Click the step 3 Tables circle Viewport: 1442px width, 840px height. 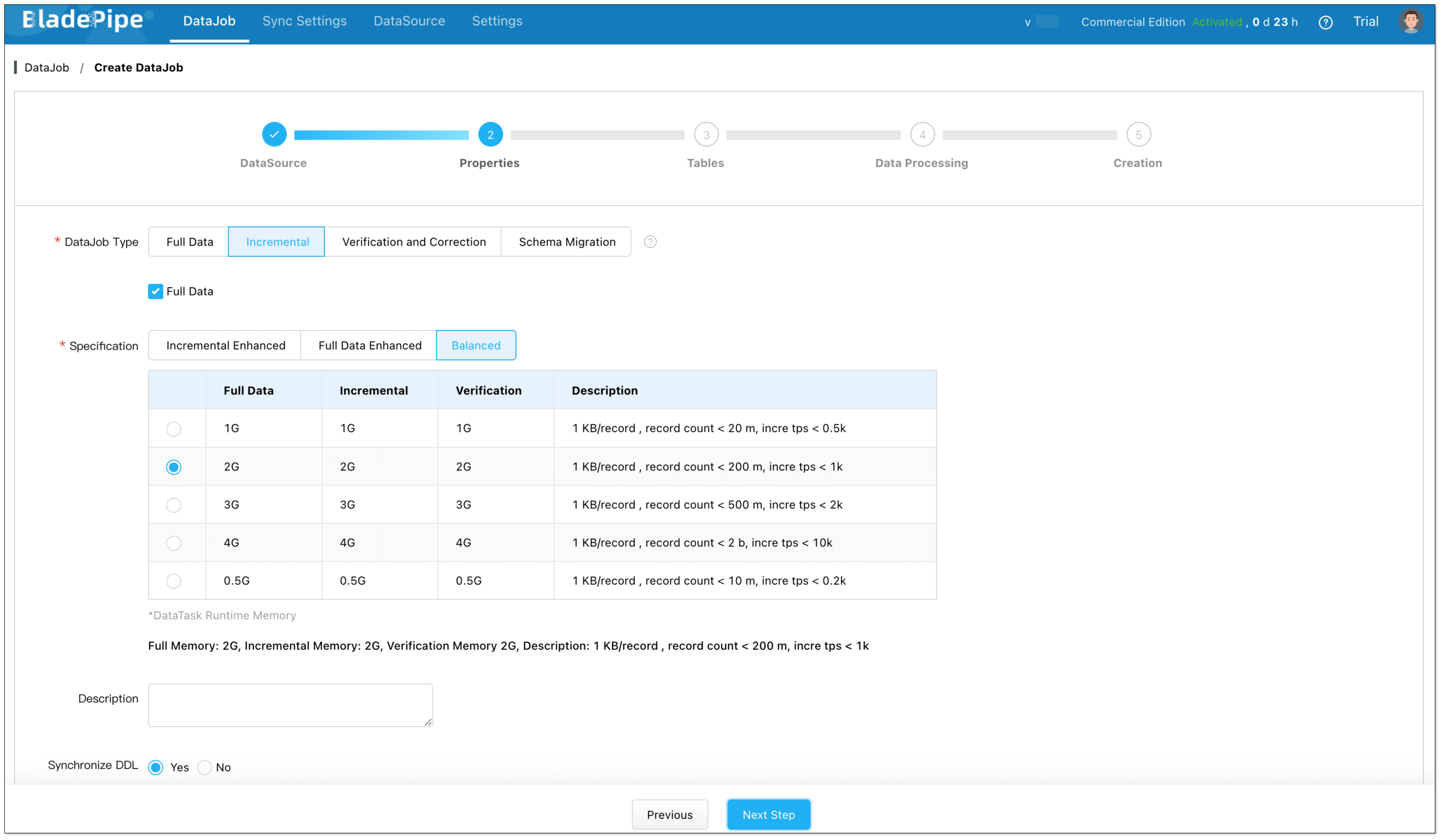[706, 135]
